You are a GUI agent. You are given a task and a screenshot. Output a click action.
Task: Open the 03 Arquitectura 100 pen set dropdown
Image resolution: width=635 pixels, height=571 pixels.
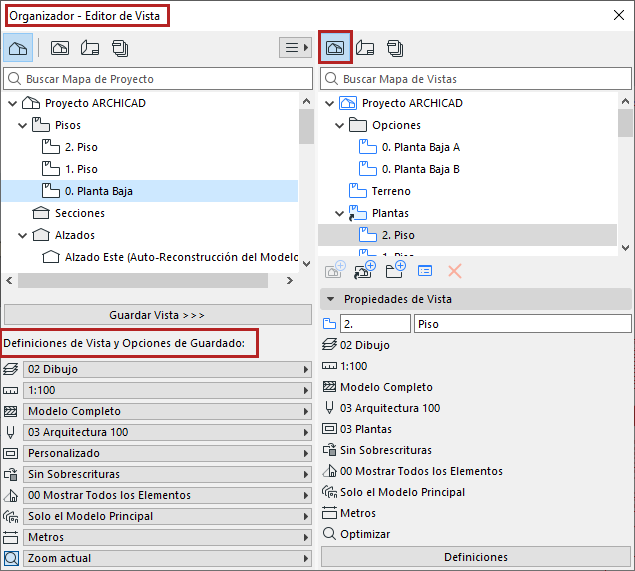pos(167,433)
